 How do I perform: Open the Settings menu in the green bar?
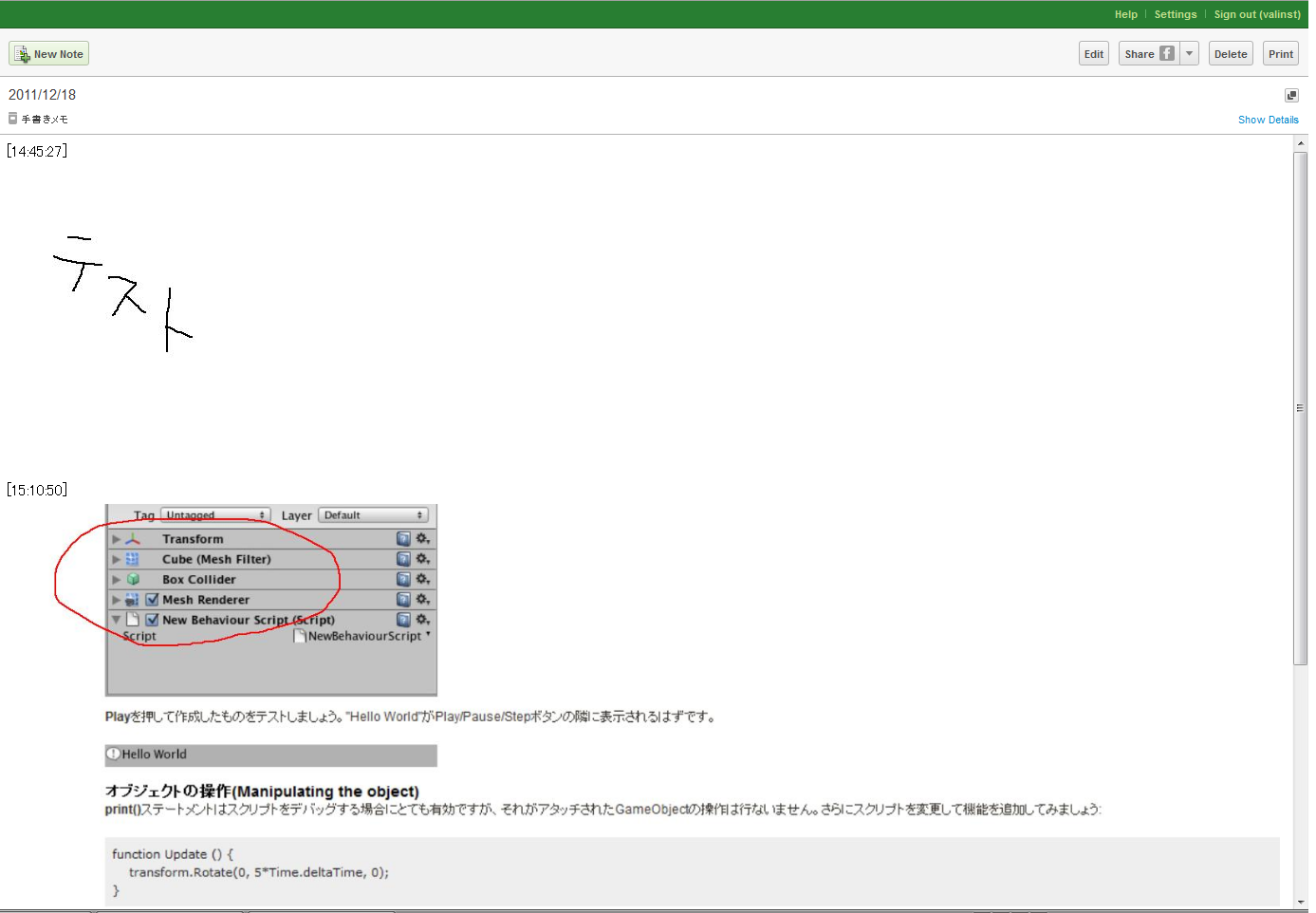[x=1176, y=14]
